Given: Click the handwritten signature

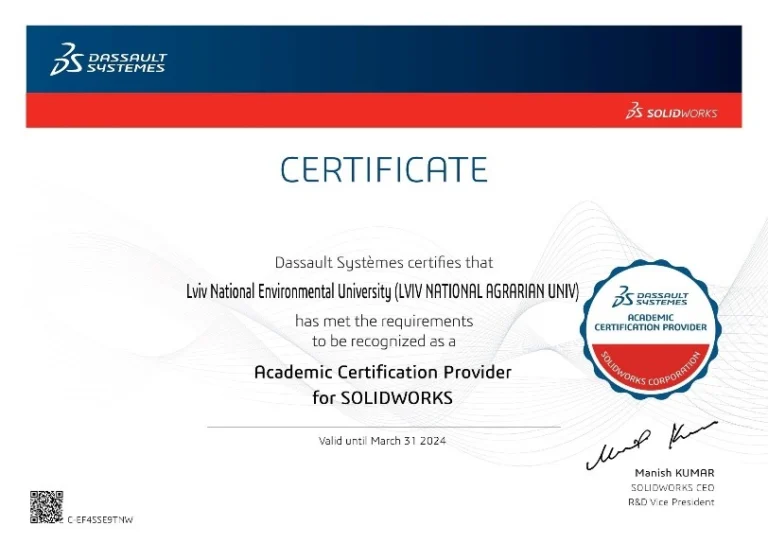Looking at the screenshot, I should pos(650,445).
